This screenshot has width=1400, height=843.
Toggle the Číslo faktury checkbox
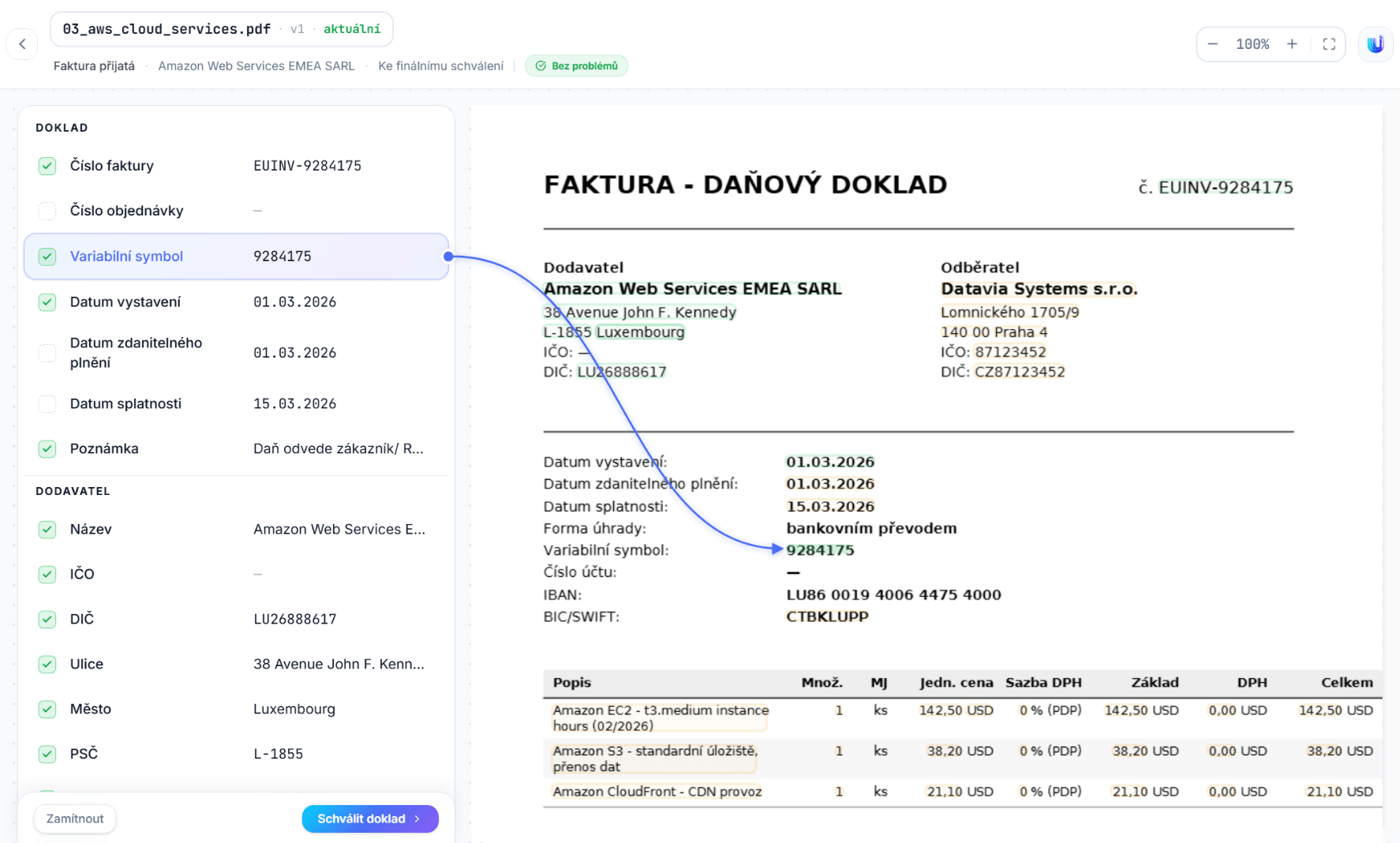click(47, 166)
